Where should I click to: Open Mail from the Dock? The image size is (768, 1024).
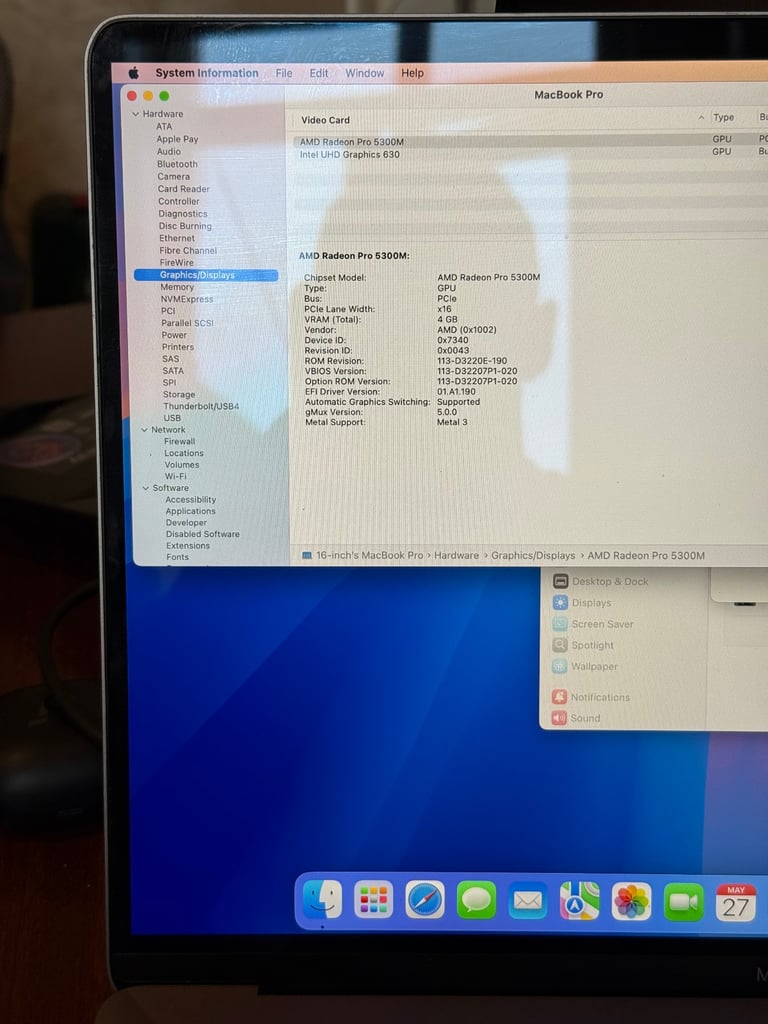528,901
